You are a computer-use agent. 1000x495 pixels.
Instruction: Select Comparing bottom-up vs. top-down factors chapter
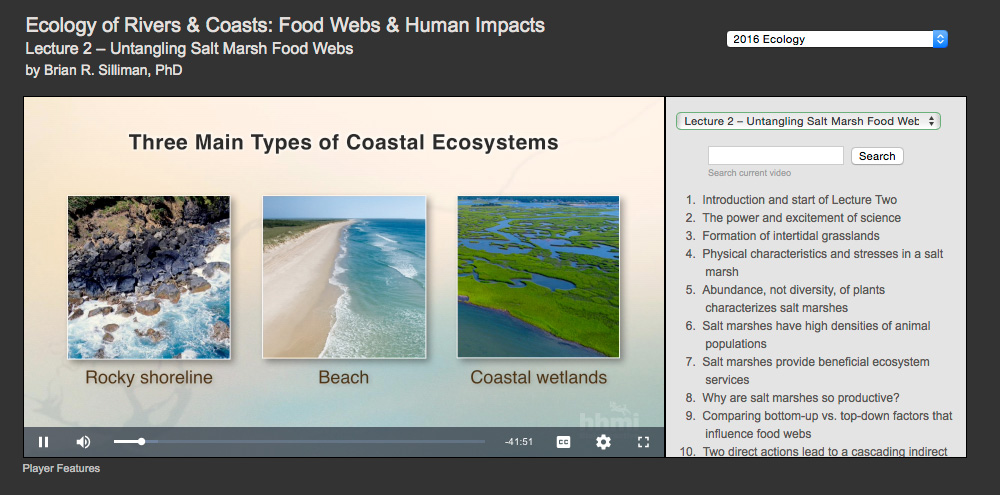[x=827, y=424]
